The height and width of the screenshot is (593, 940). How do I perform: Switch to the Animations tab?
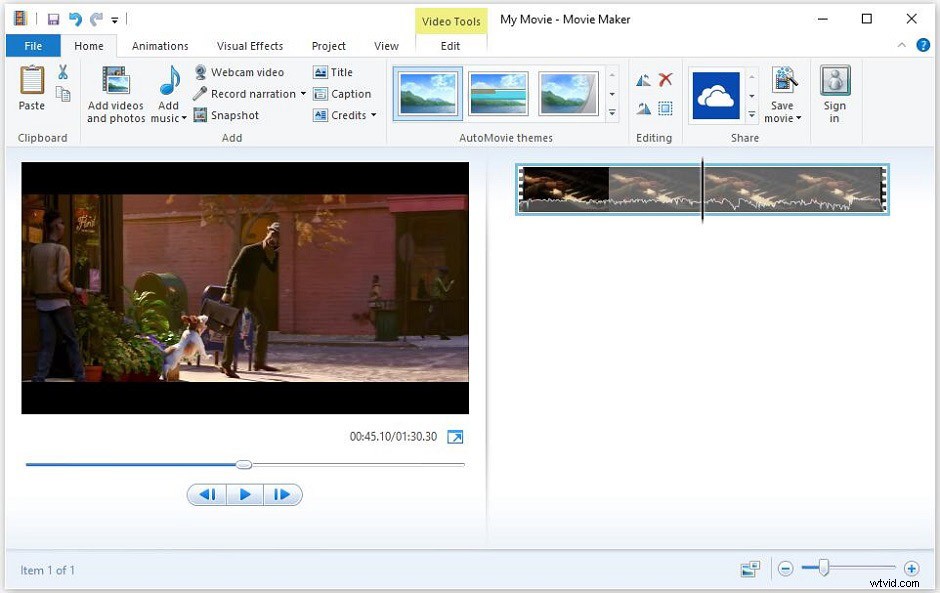coord(160,45)
